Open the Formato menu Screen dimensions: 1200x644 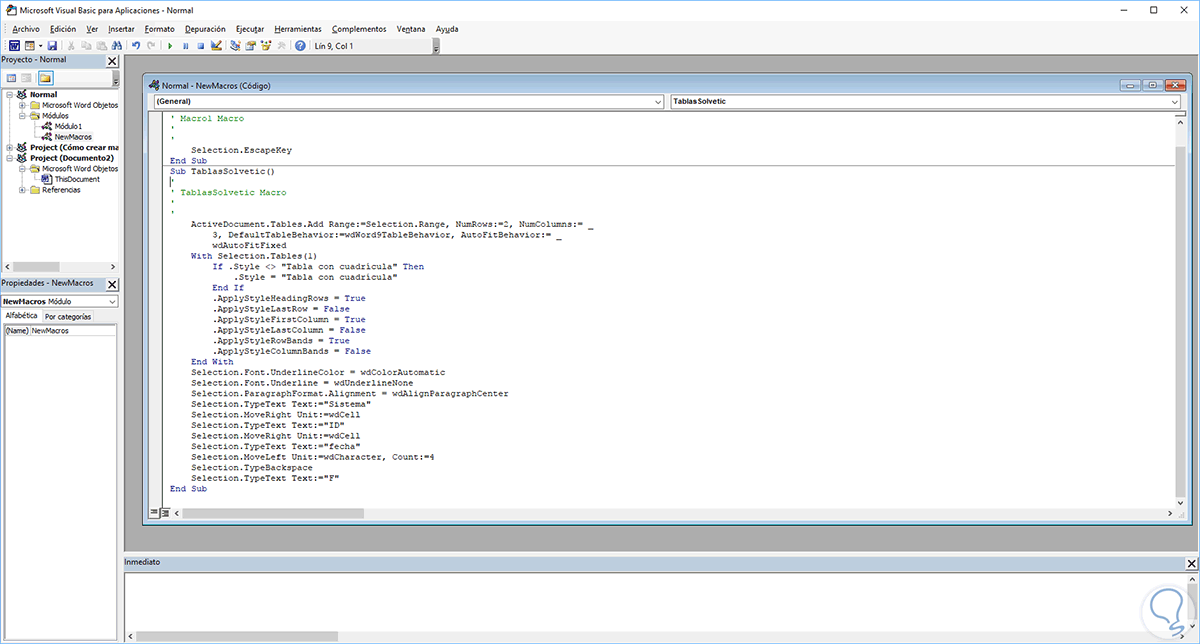(x=159, y=29)
